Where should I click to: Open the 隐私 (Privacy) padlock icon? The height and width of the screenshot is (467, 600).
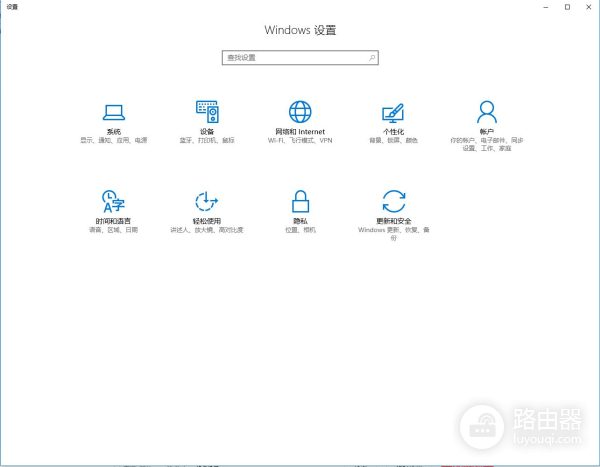(300, 201)
